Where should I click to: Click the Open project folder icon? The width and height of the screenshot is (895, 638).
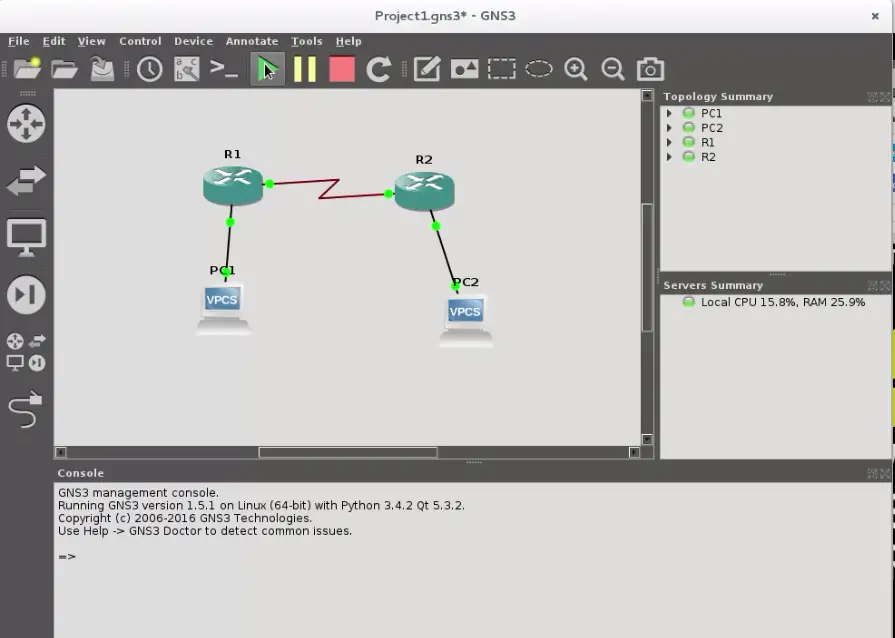64,69
